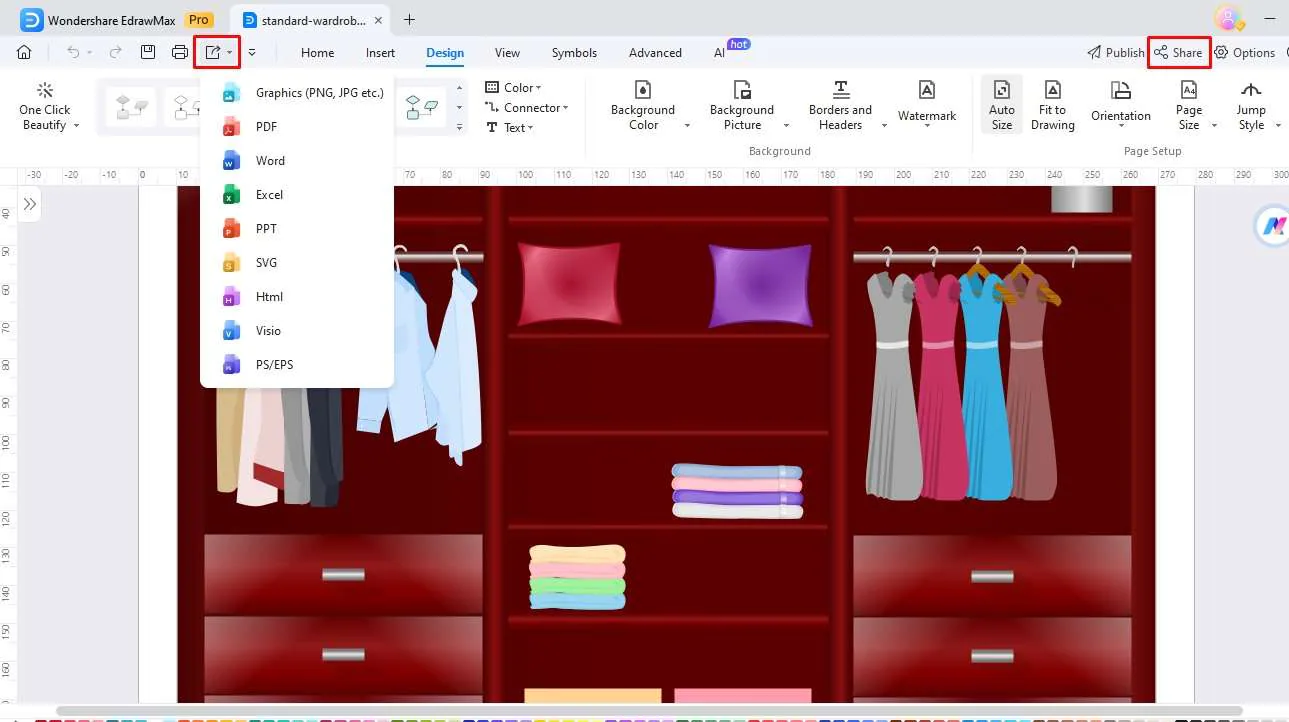Export to PPT
This screenshot has width=1289, height=722.
[297, 229]
